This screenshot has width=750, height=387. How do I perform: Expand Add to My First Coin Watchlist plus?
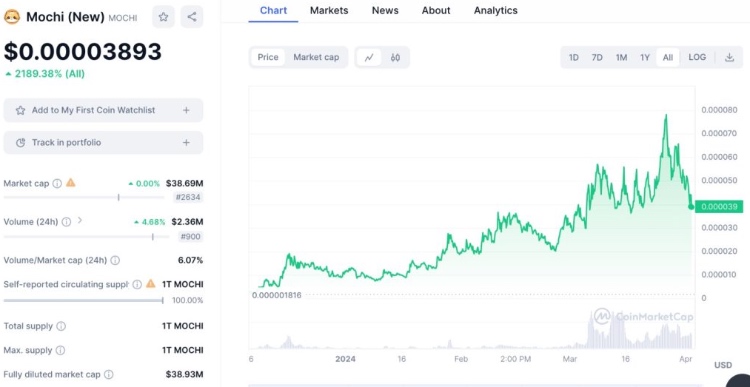(186, 110)
